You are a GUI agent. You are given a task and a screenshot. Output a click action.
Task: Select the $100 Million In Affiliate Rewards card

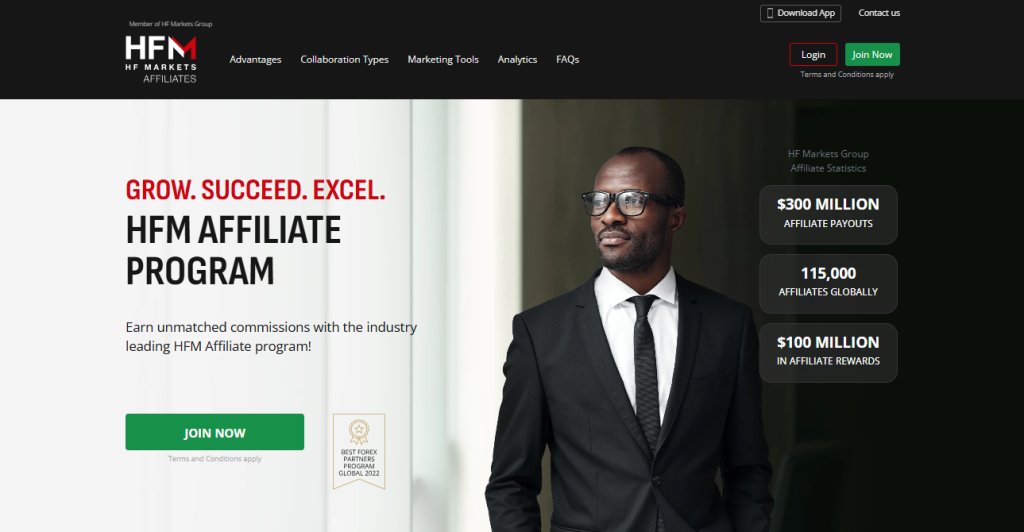click(828, 353)
